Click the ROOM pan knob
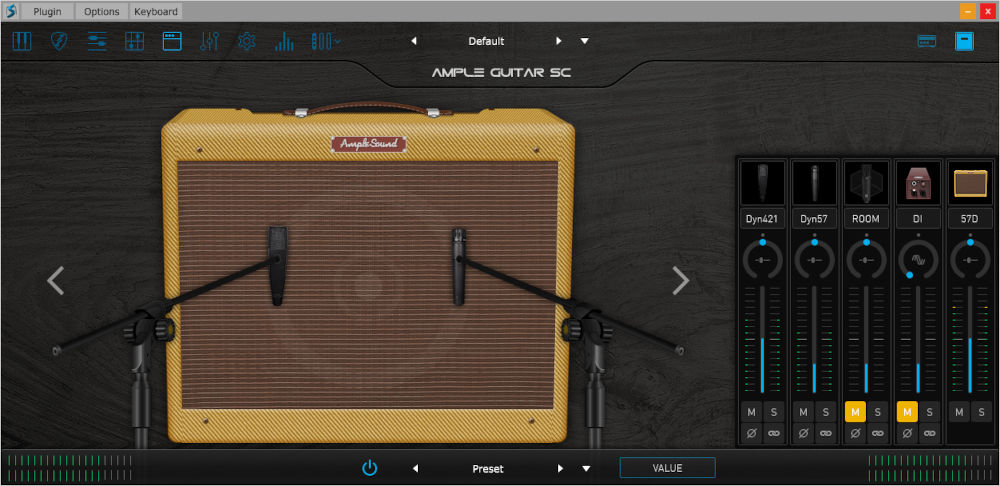Screen dimensions: 1000x486 coord(866,260)
